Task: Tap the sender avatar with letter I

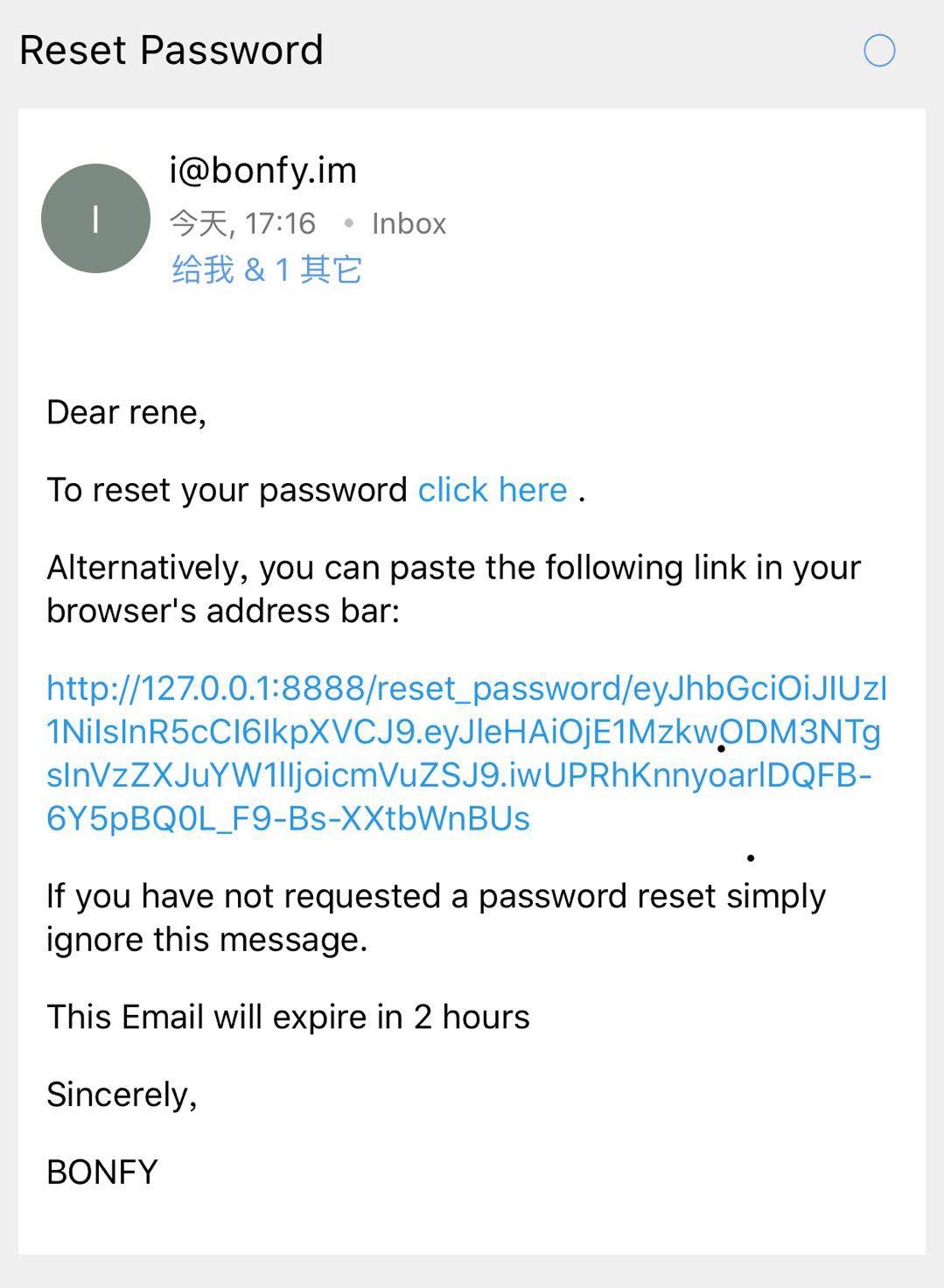Action: pyautogui.click(x=95, y=219)
